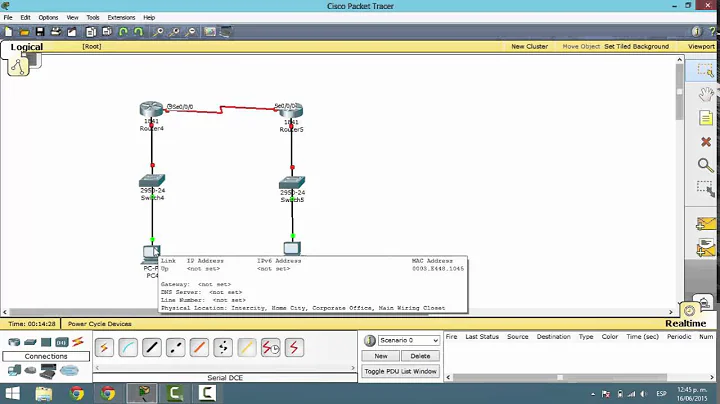Open the Windows Start button

12,393
